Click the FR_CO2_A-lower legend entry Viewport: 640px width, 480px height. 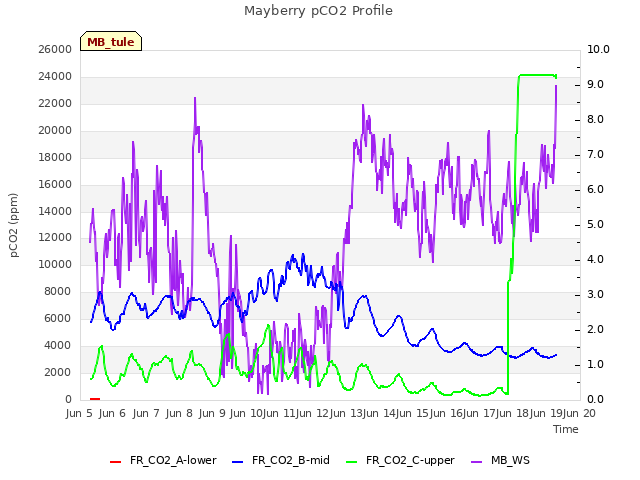tap(163, 460)
